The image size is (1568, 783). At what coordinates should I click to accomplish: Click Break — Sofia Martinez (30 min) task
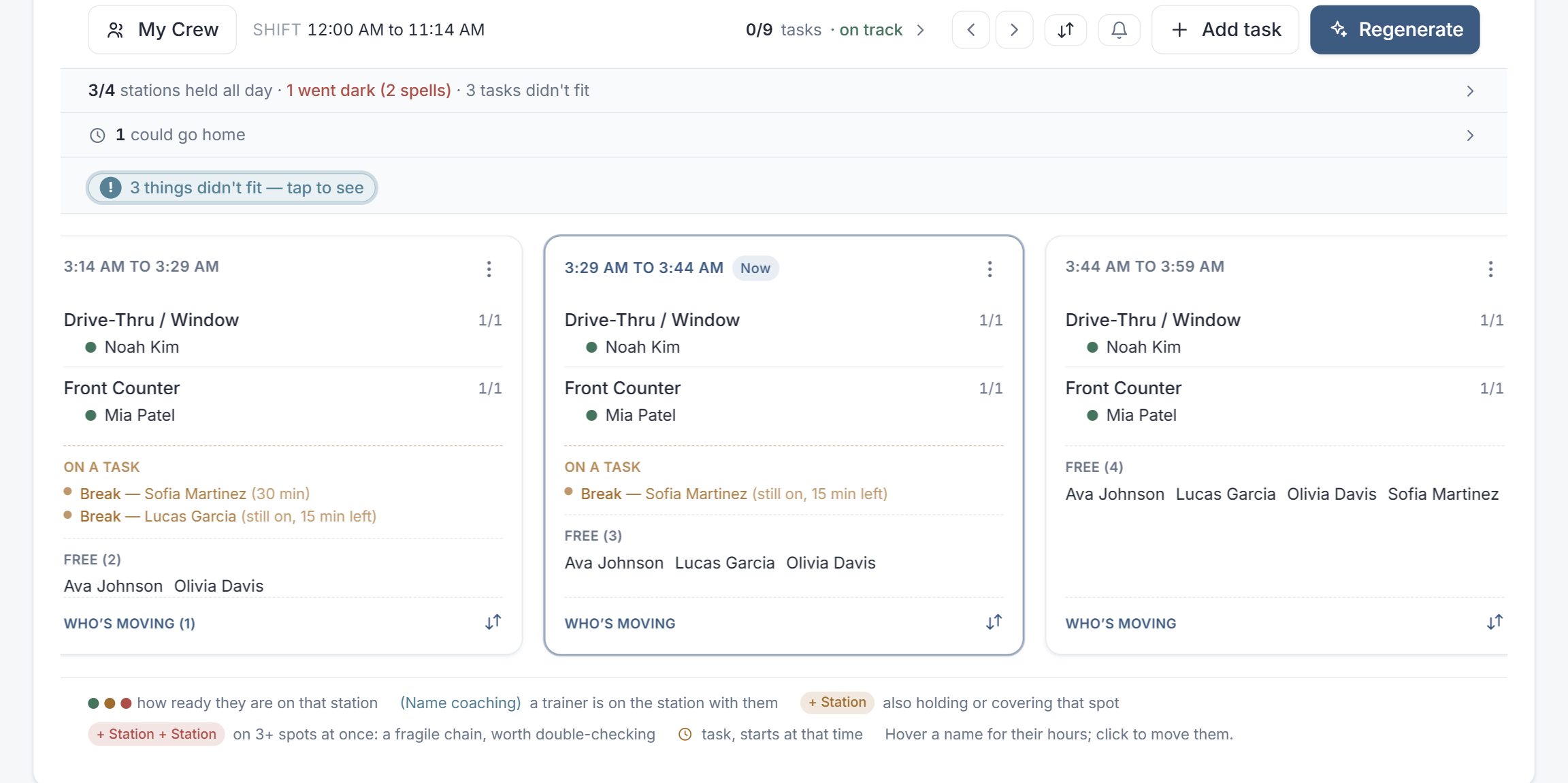195,494
